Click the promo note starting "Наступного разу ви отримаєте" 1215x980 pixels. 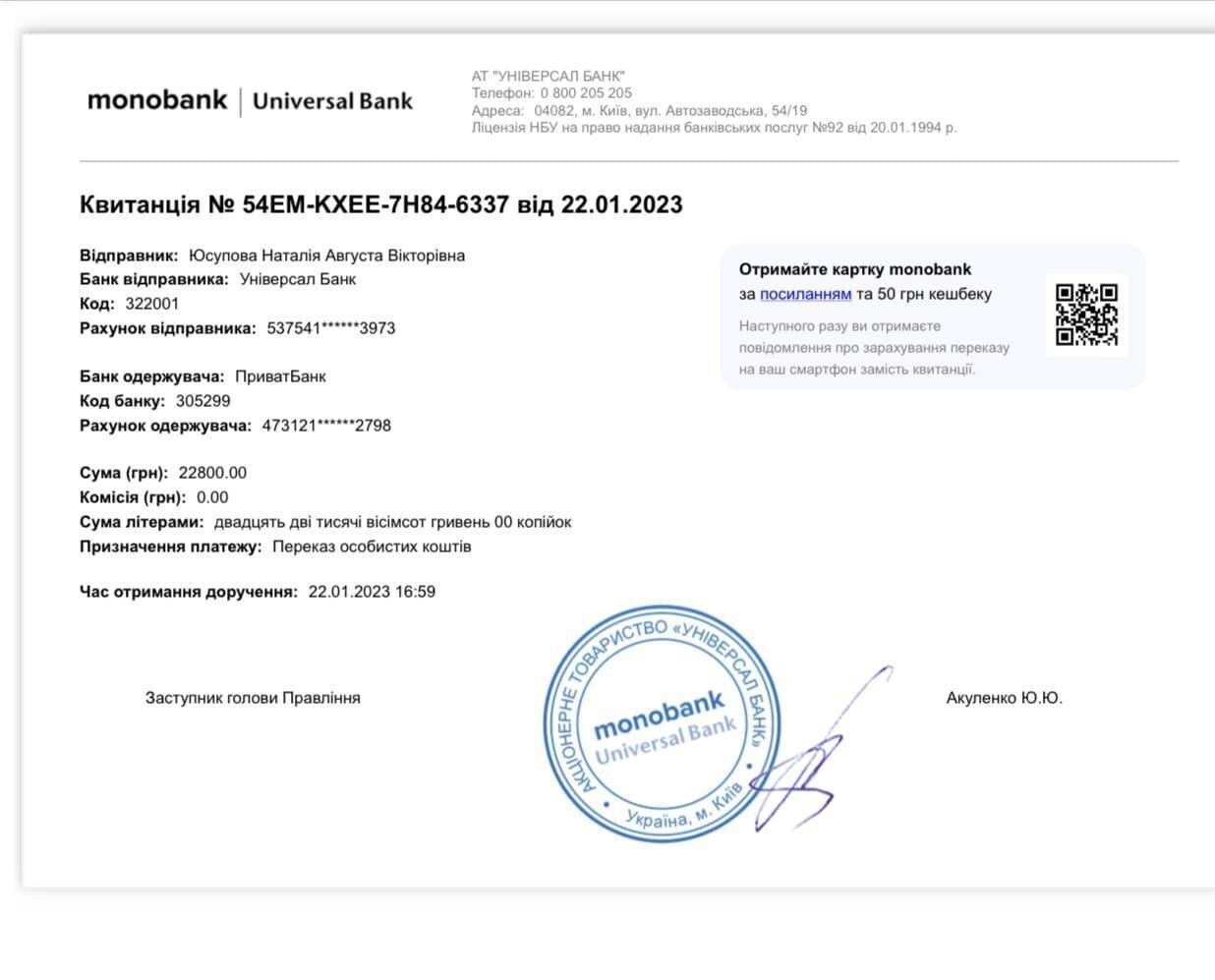click(874, 348)
